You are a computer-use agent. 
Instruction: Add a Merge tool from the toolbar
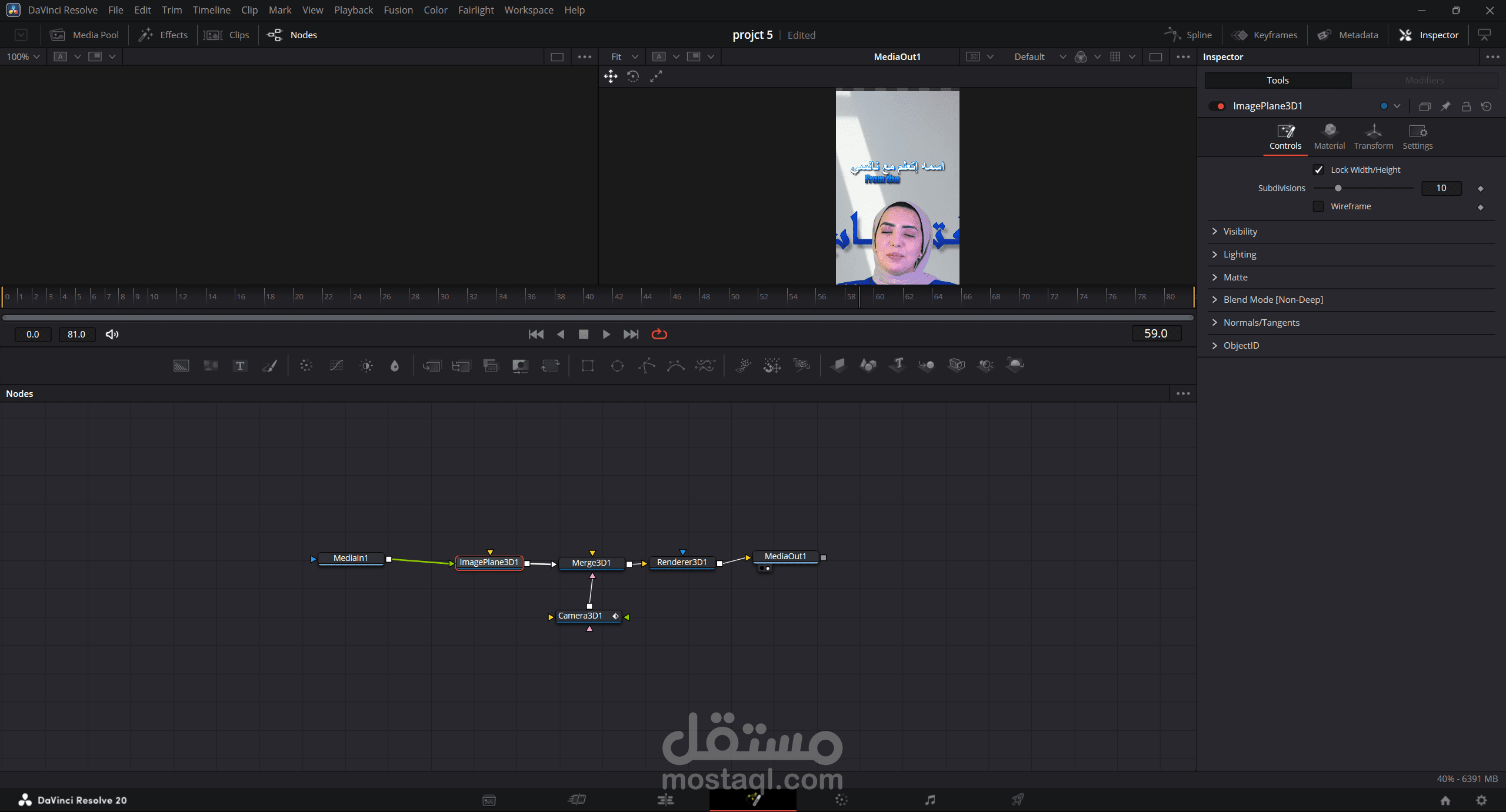(x=432, y=366)
